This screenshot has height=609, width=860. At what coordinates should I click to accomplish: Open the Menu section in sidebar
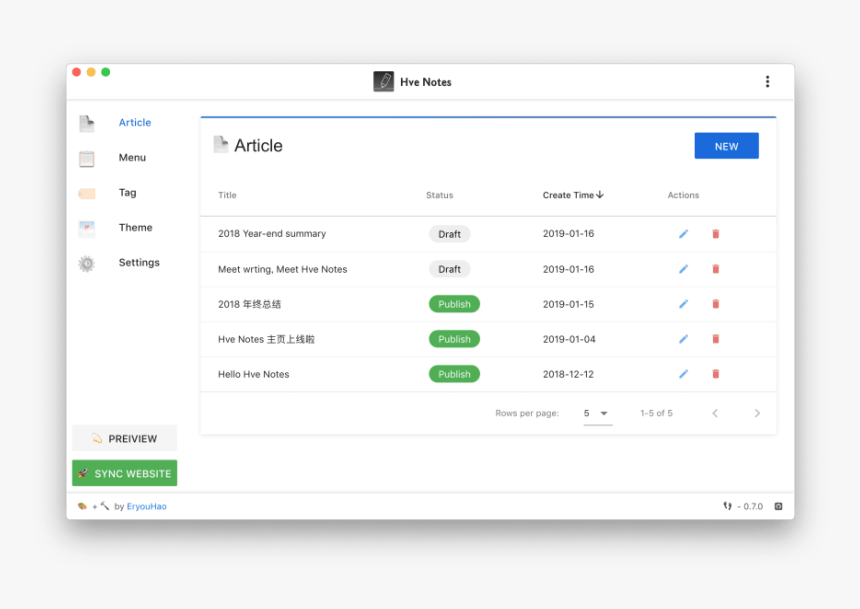pyautogui.click(x=132, y=157)
